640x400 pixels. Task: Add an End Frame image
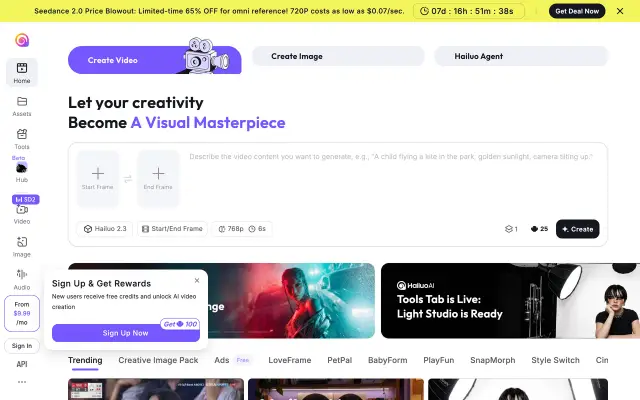point(158,178)
